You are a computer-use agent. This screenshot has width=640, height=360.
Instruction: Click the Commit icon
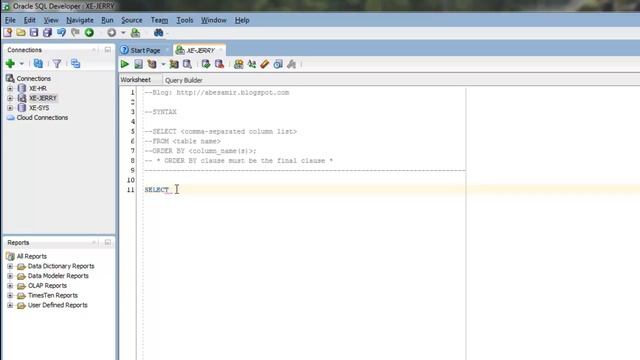pos(206,64)
